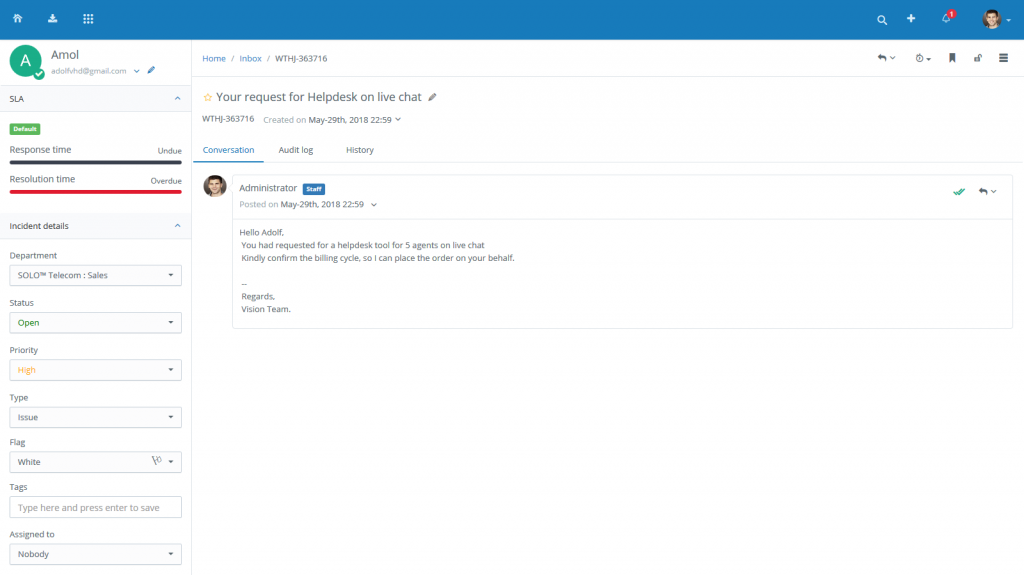1024x575 pixels.
Task: Switch to the History tab
Action: 360,150
